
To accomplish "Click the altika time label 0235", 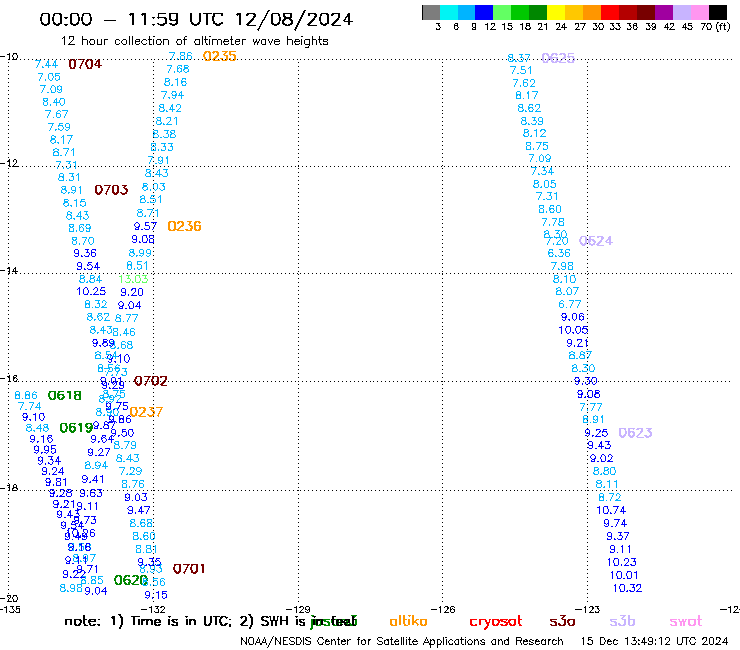I will pos(219,56).
